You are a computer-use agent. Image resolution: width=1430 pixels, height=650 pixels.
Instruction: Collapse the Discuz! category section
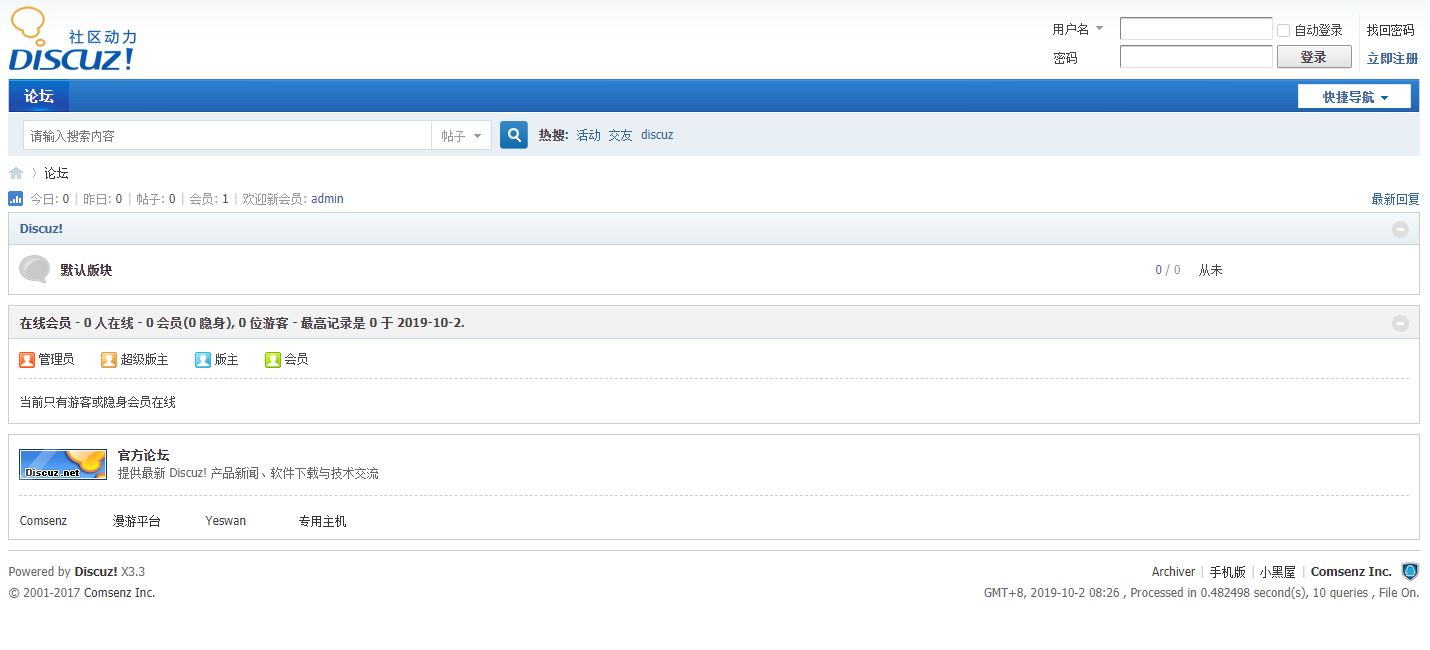(x=1400, y=229)
